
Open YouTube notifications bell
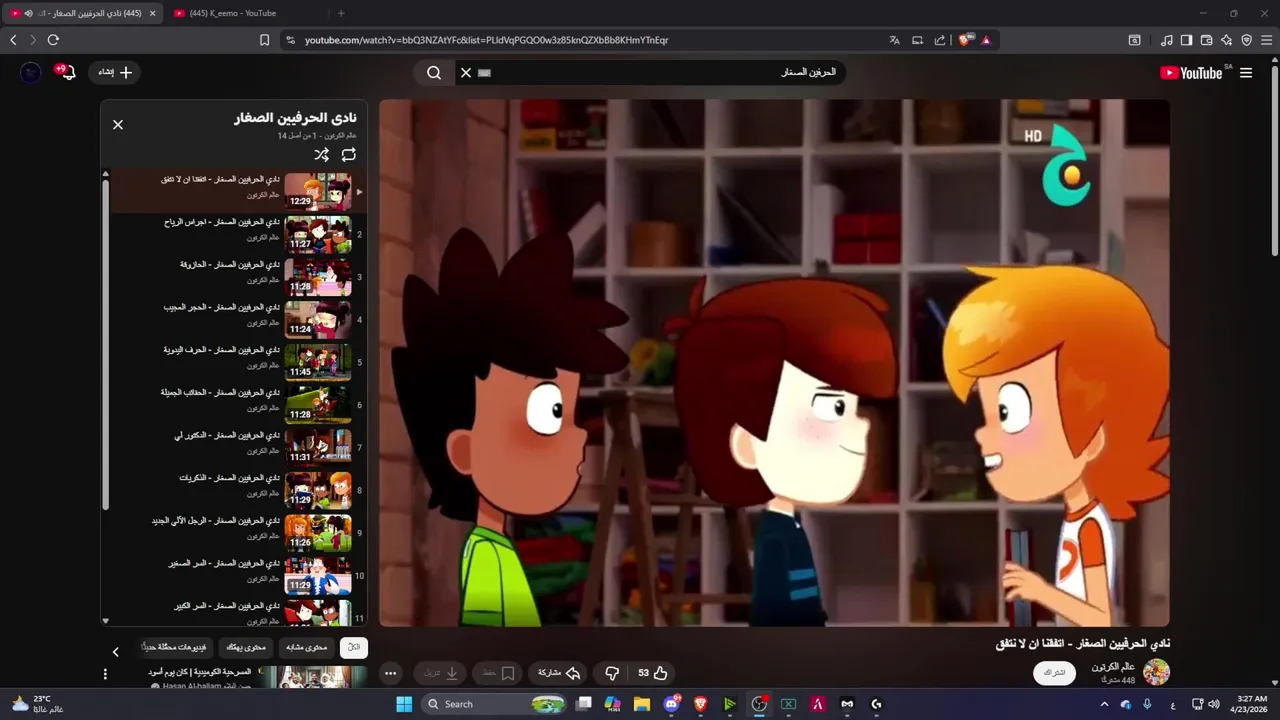(67, 72)
